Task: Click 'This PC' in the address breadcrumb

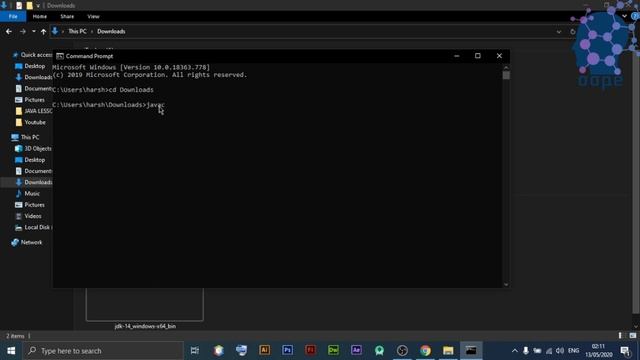Action: coord(77,31)
